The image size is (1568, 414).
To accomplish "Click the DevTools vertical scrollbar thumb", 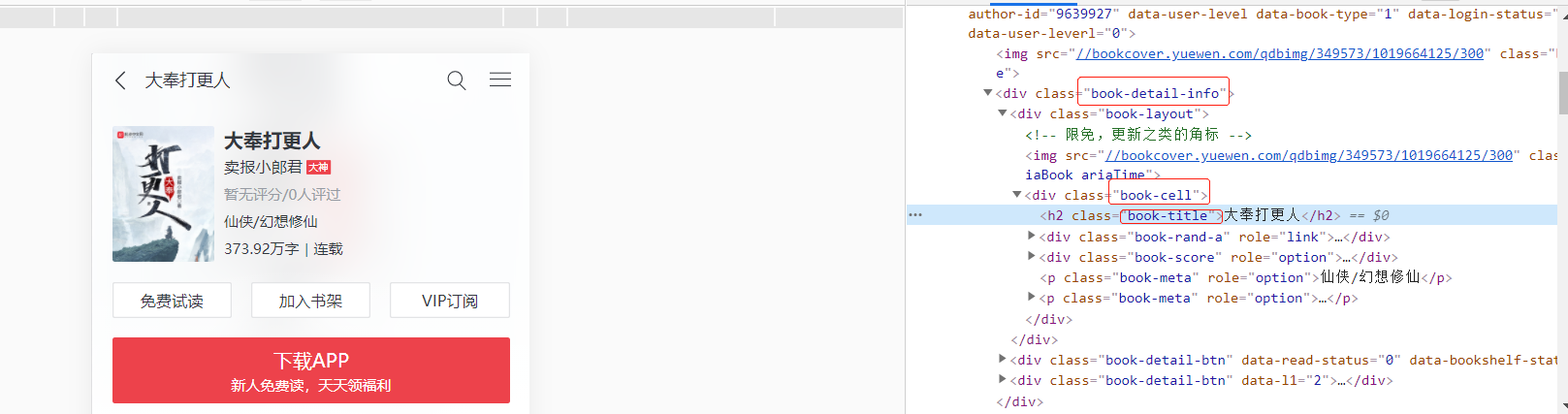I will click(1562, 92).
